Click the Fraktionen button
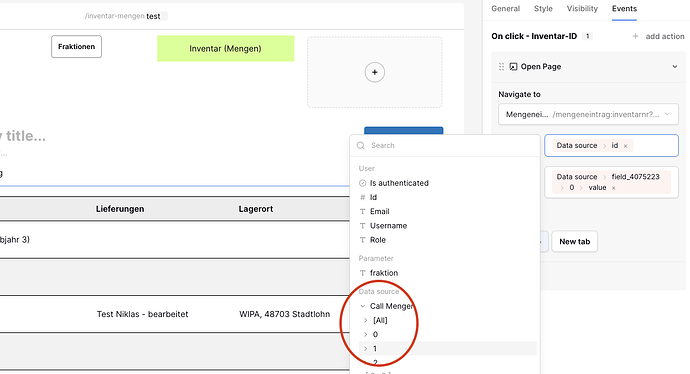 coord(76,47)
